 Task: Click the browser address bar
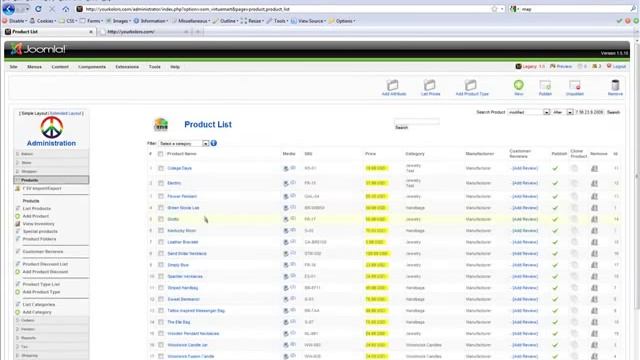click(286, 9)
